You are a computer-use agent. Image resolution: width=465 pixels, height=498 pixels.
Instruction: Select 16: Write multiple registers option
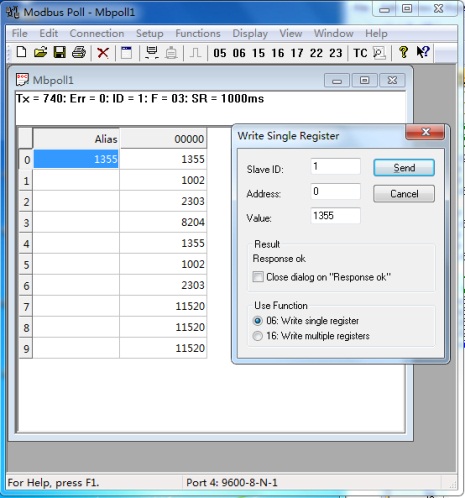pos(257,336)
